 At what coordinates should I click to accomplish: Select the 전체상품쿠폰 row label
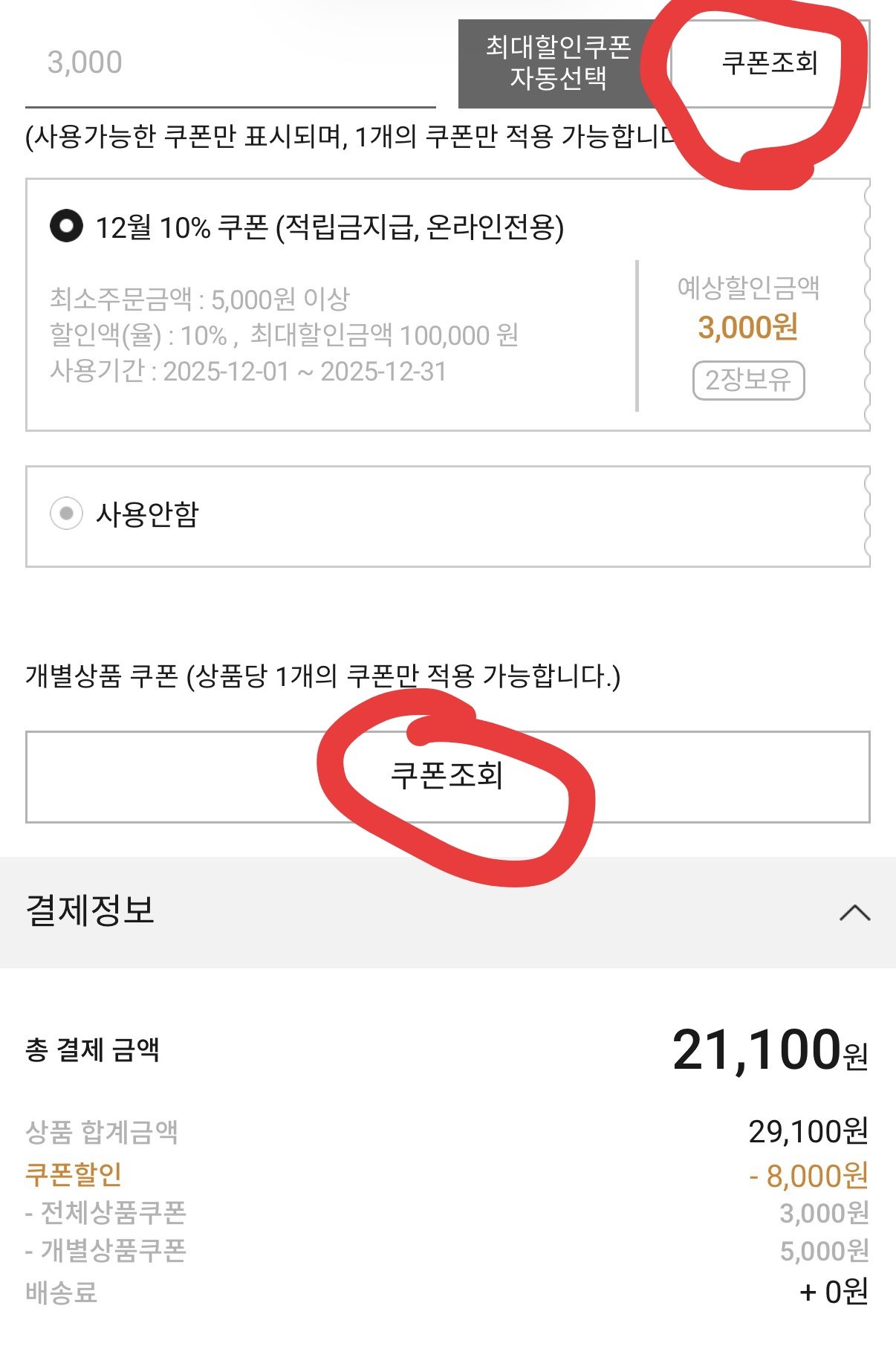pos(105,1213)
